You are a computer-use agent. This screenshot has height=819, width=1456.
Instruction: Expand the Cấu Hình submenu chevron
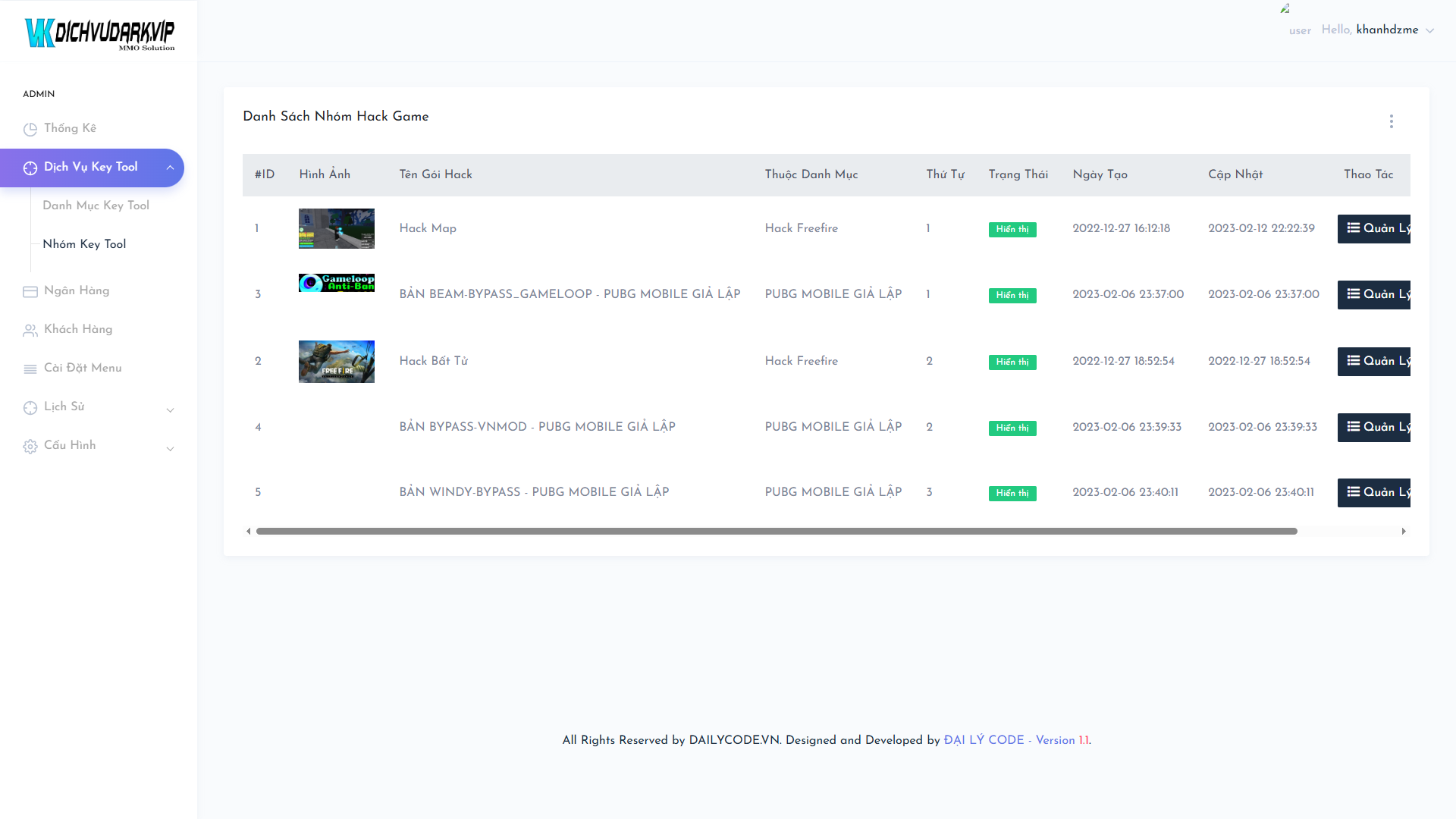point(170,449)
